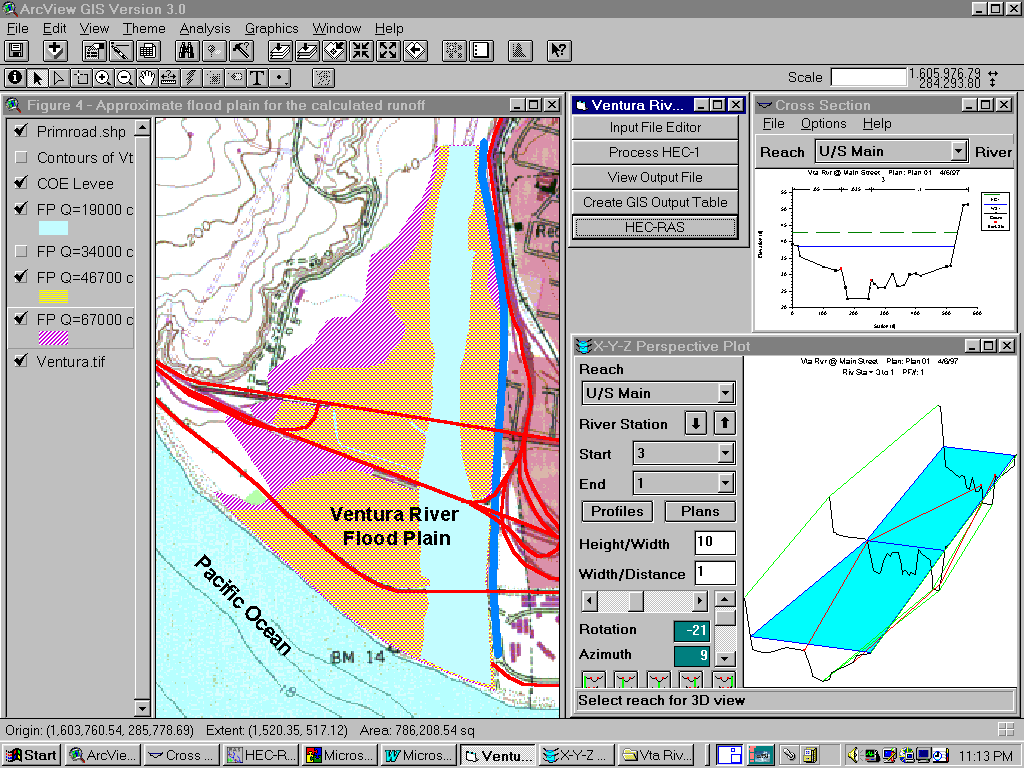Click the binoculars Find icon

pyautogui.click(x=187, y=50)
